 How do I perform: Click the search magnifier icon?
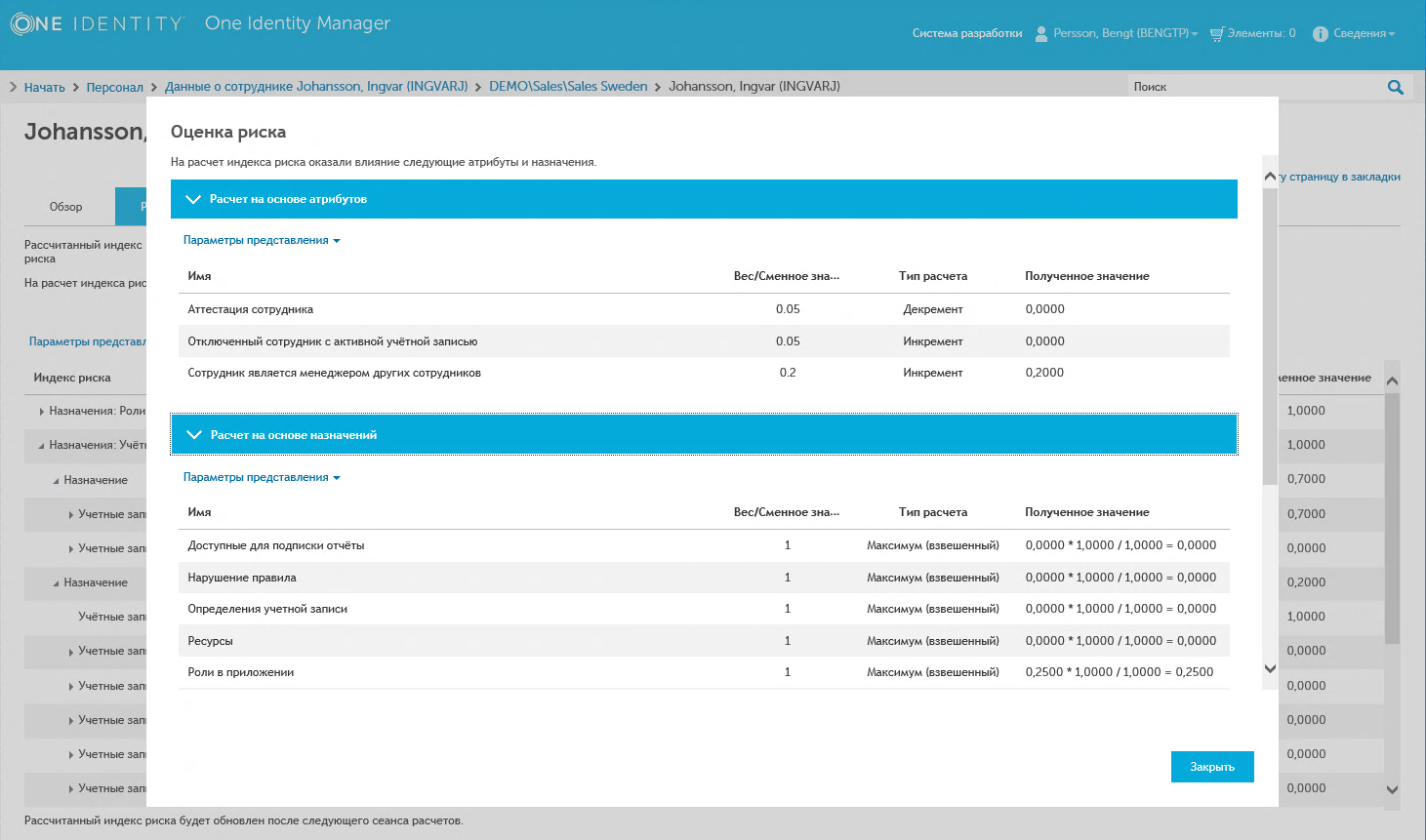click(1395, 87)
